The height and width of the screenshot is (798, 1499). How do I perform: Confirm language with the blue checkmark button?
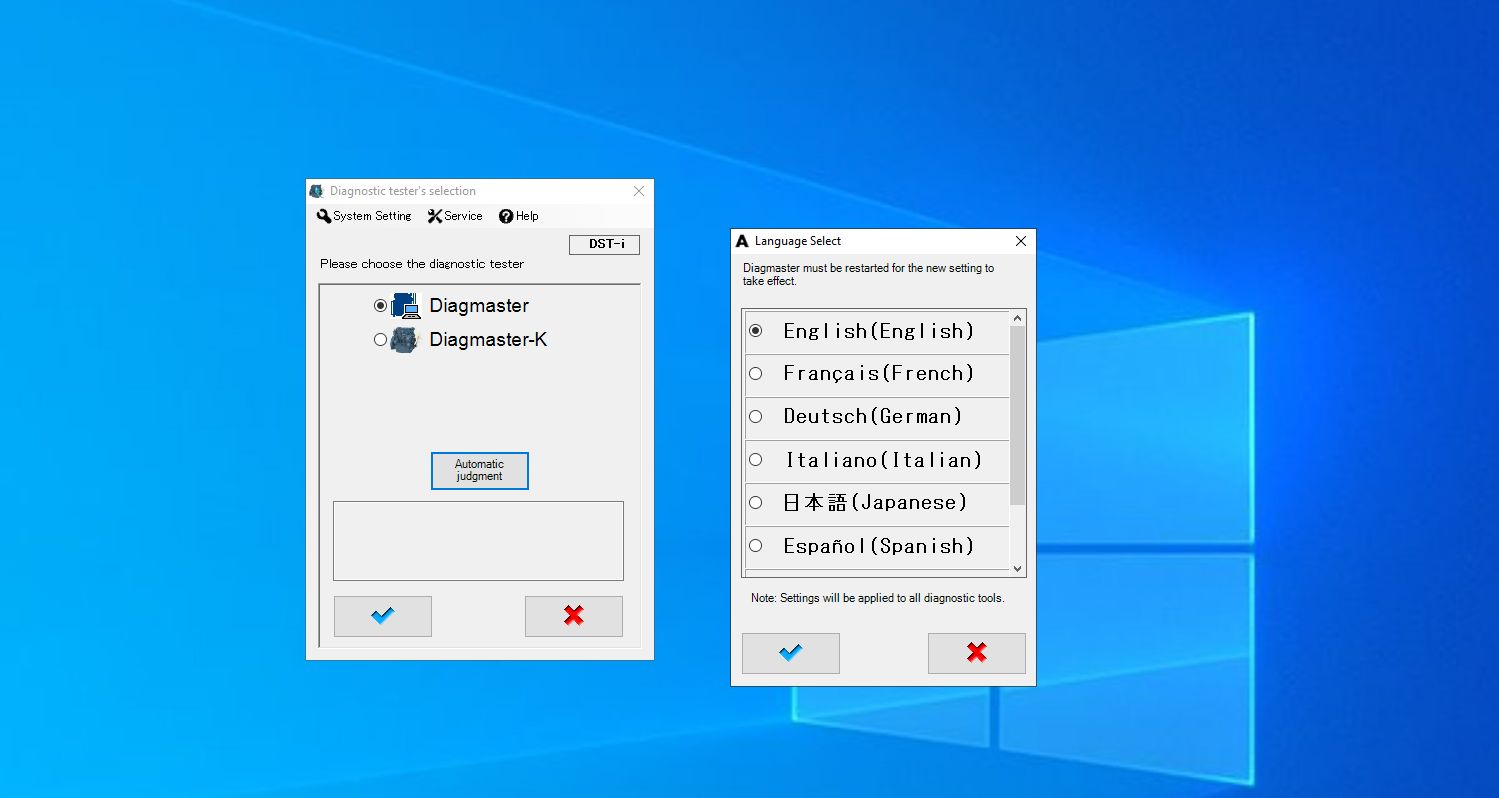(791, 653)
